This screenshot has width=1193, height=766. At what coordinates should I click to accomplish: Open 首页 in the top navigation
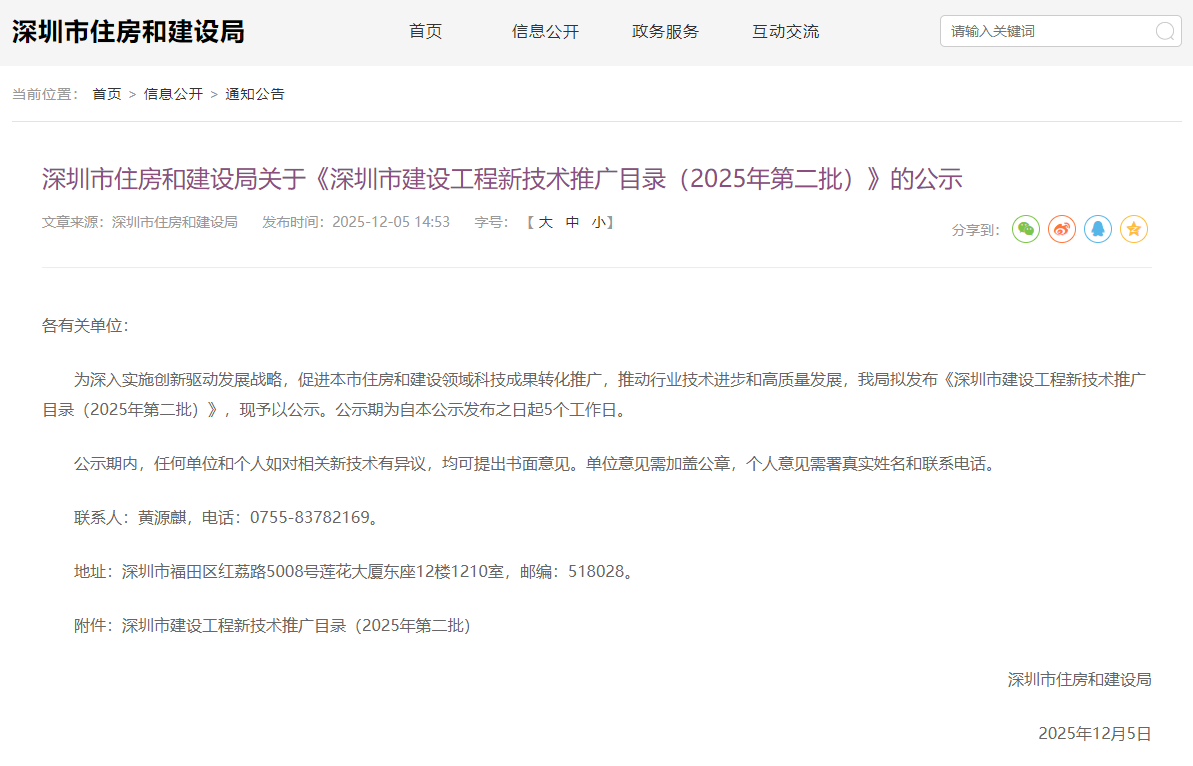coord(425,32)
